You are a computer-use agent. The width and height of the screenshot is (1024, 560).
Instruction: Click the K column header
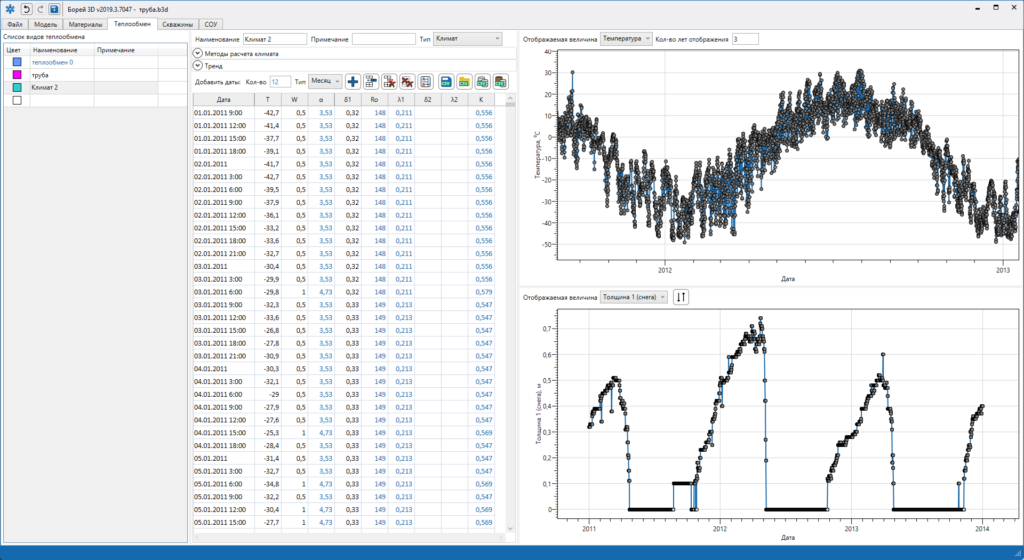coord(481,99)
